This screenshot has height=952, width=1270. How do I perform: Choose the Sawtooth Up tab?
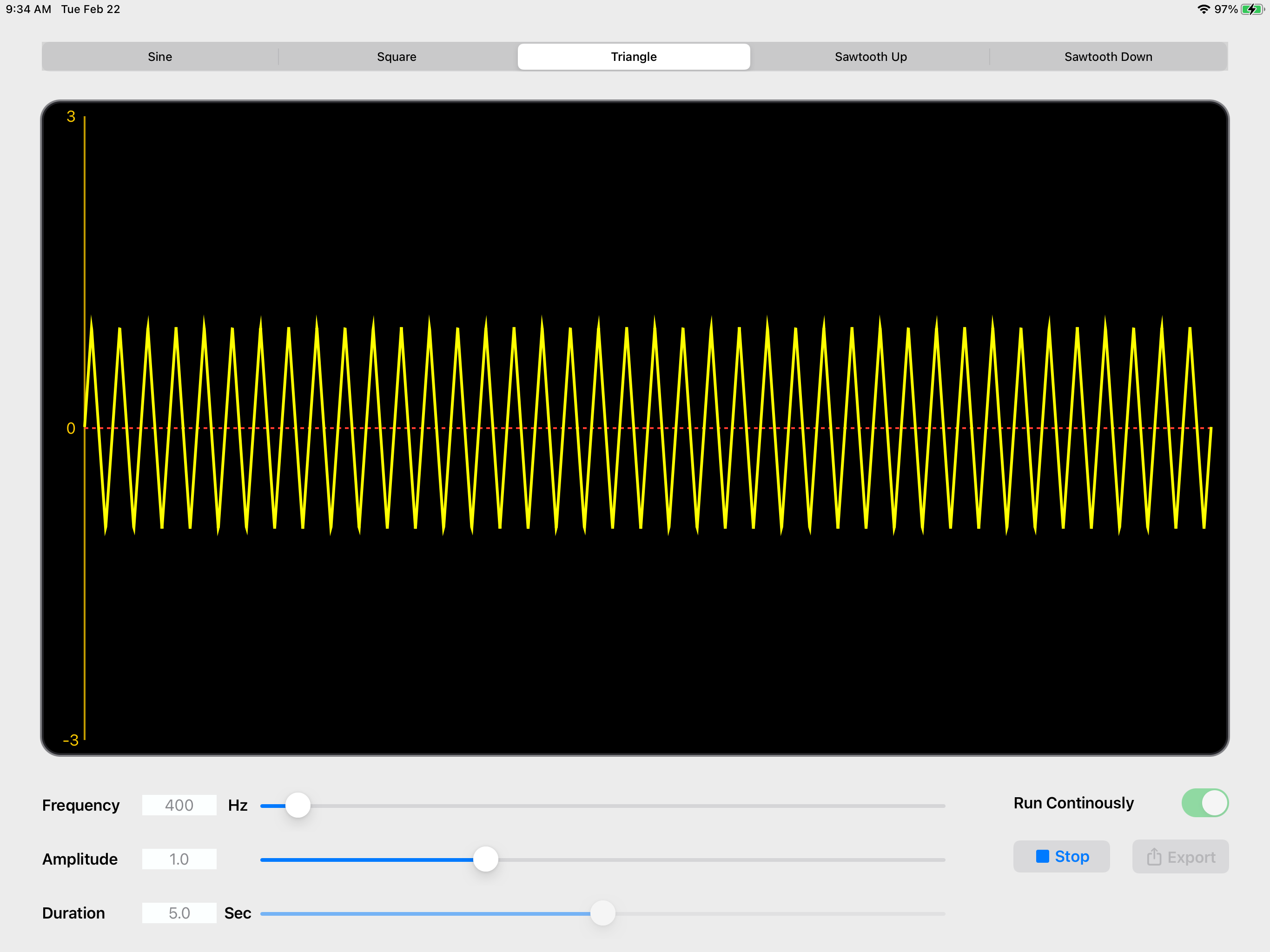pyautogui.click(x=870, y=57)
